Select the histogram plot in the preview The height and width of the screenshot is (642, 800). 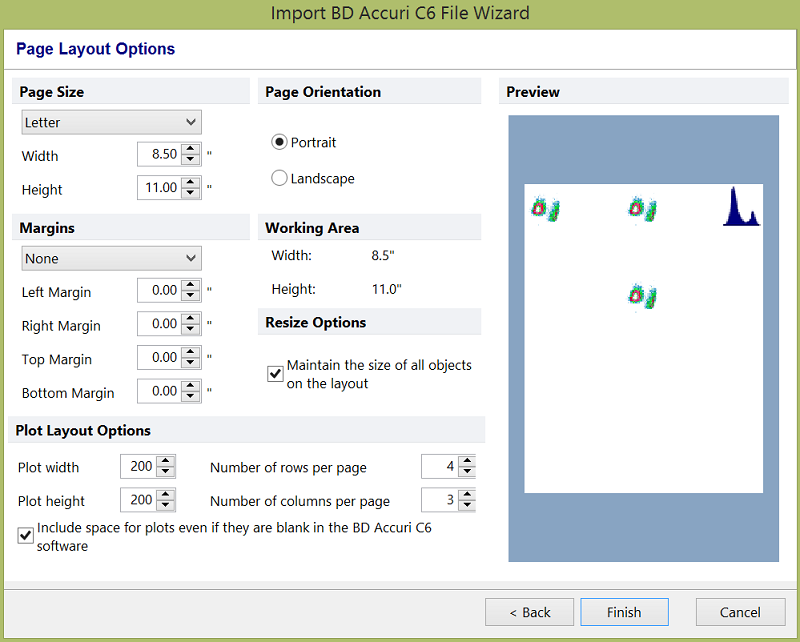[741, 207]
